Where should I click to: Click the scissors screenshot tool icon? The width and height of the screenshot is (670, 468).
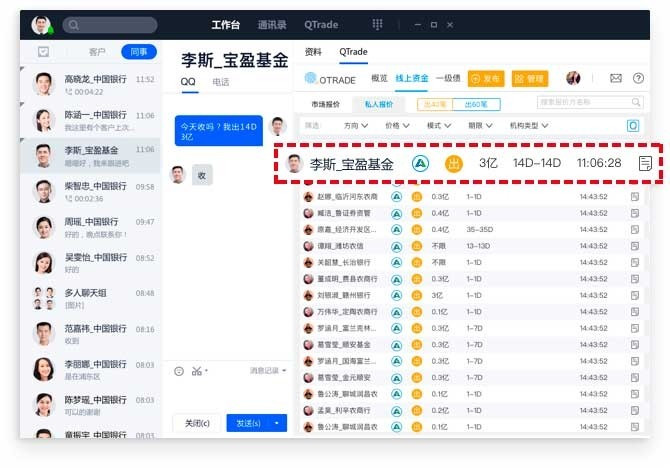click(x=196, y=371)
